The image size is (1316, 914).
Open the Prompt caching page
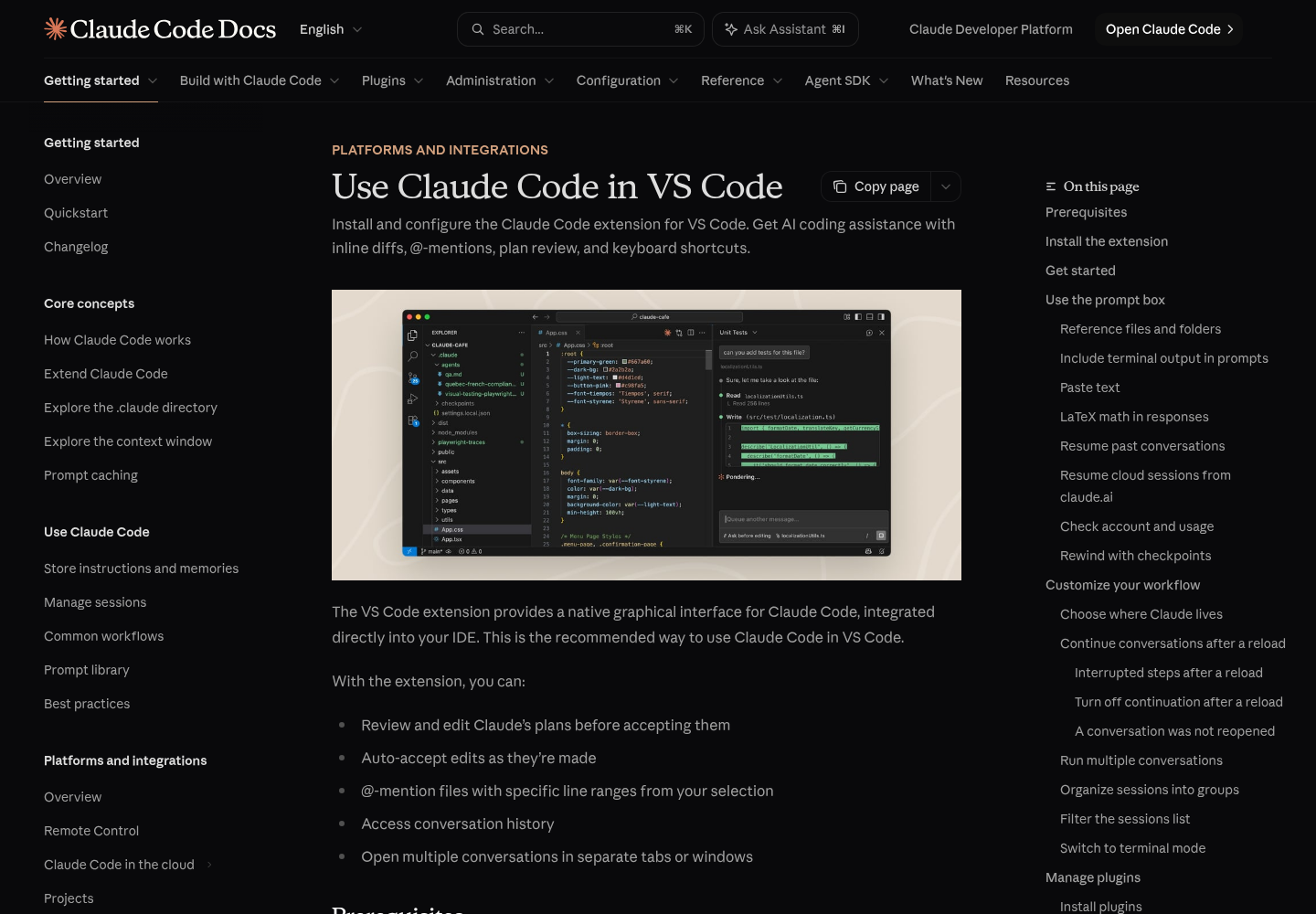90,475
